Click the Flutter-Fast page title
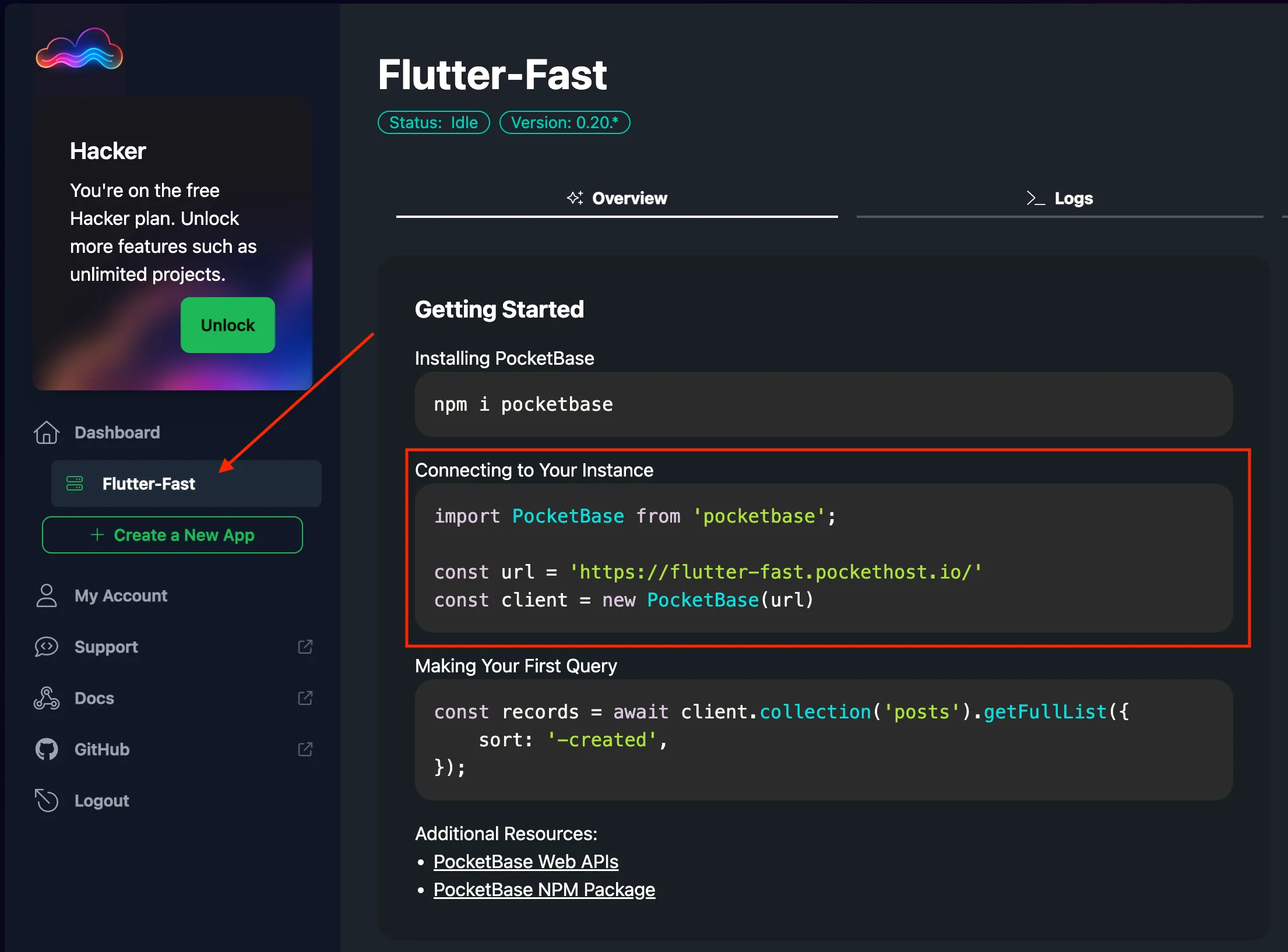Image resolution: width=1288 pixels, height=952 pixels. click(492, 75)
